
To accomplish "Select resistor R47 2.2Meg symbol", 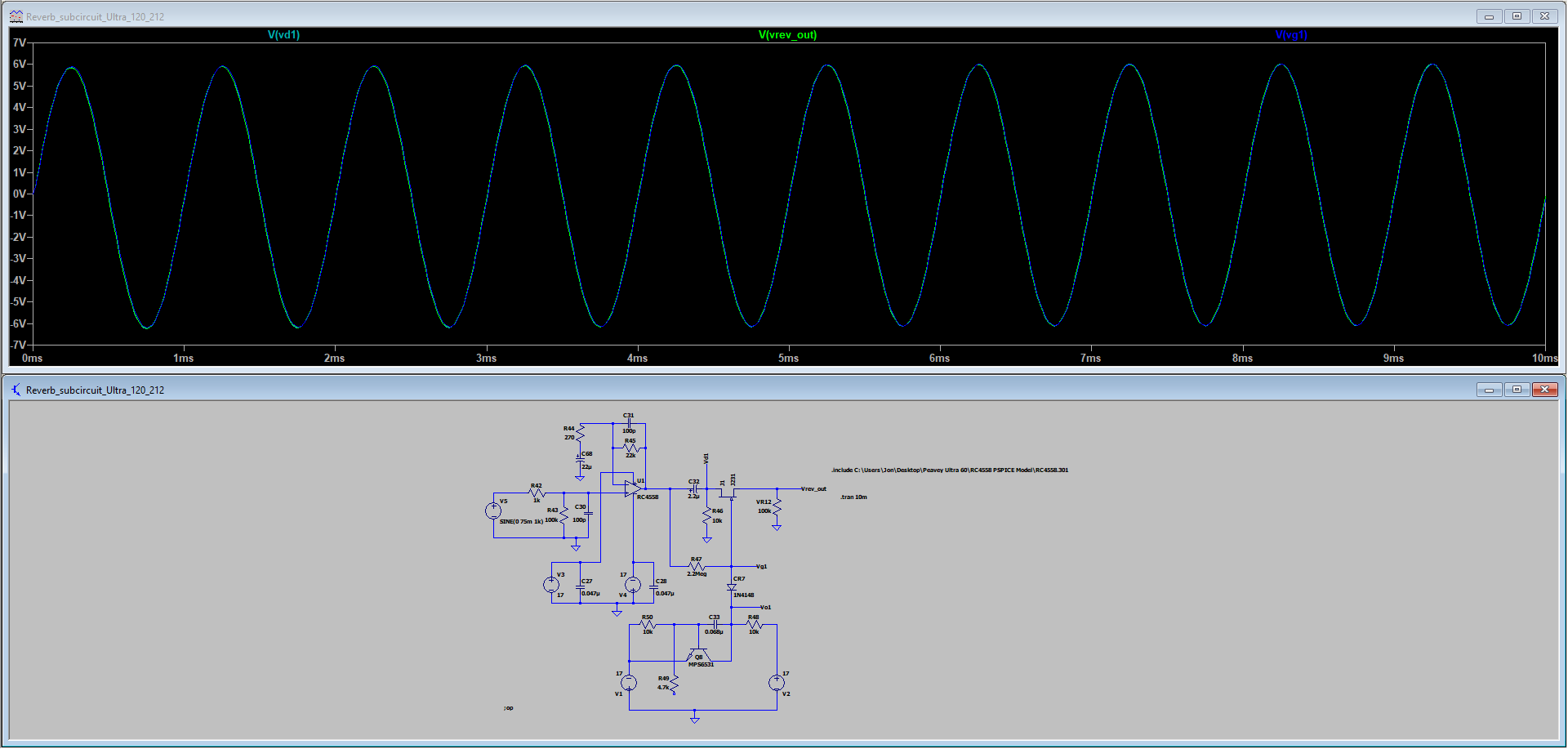I will pos(696,566).
